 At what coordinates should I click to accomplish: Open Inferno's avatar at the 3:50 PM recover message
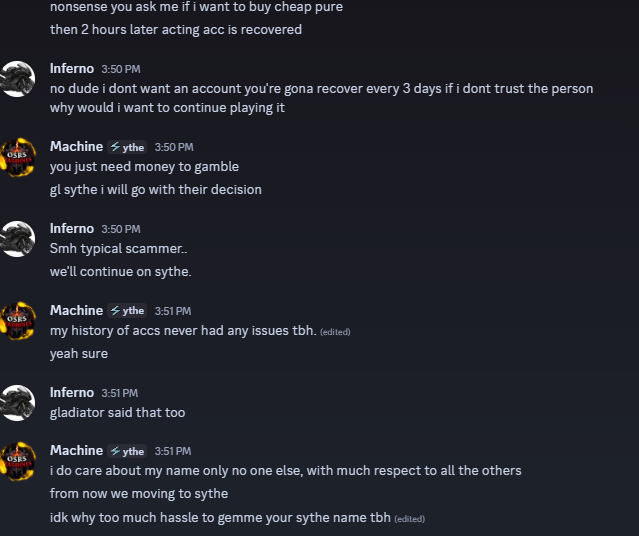pyautogui.click(x=17, y=79)
